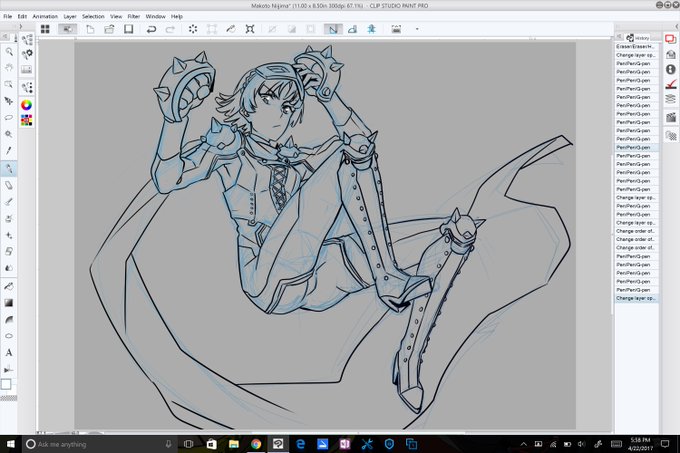The image size is (680, 453).
Task: Select the Operation object tool
Action: pyautogui.click(x=9, y=84)
